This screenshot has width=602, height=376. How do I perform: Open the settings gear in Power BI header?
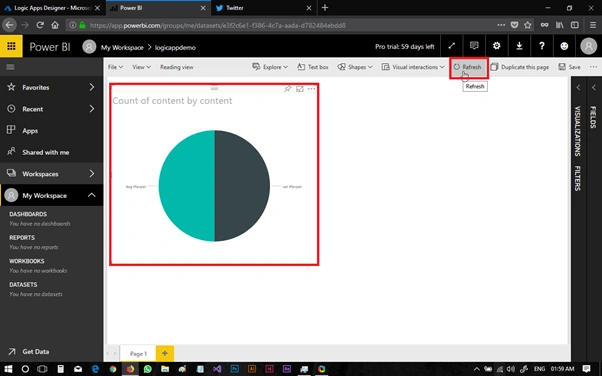pos(496,46)
